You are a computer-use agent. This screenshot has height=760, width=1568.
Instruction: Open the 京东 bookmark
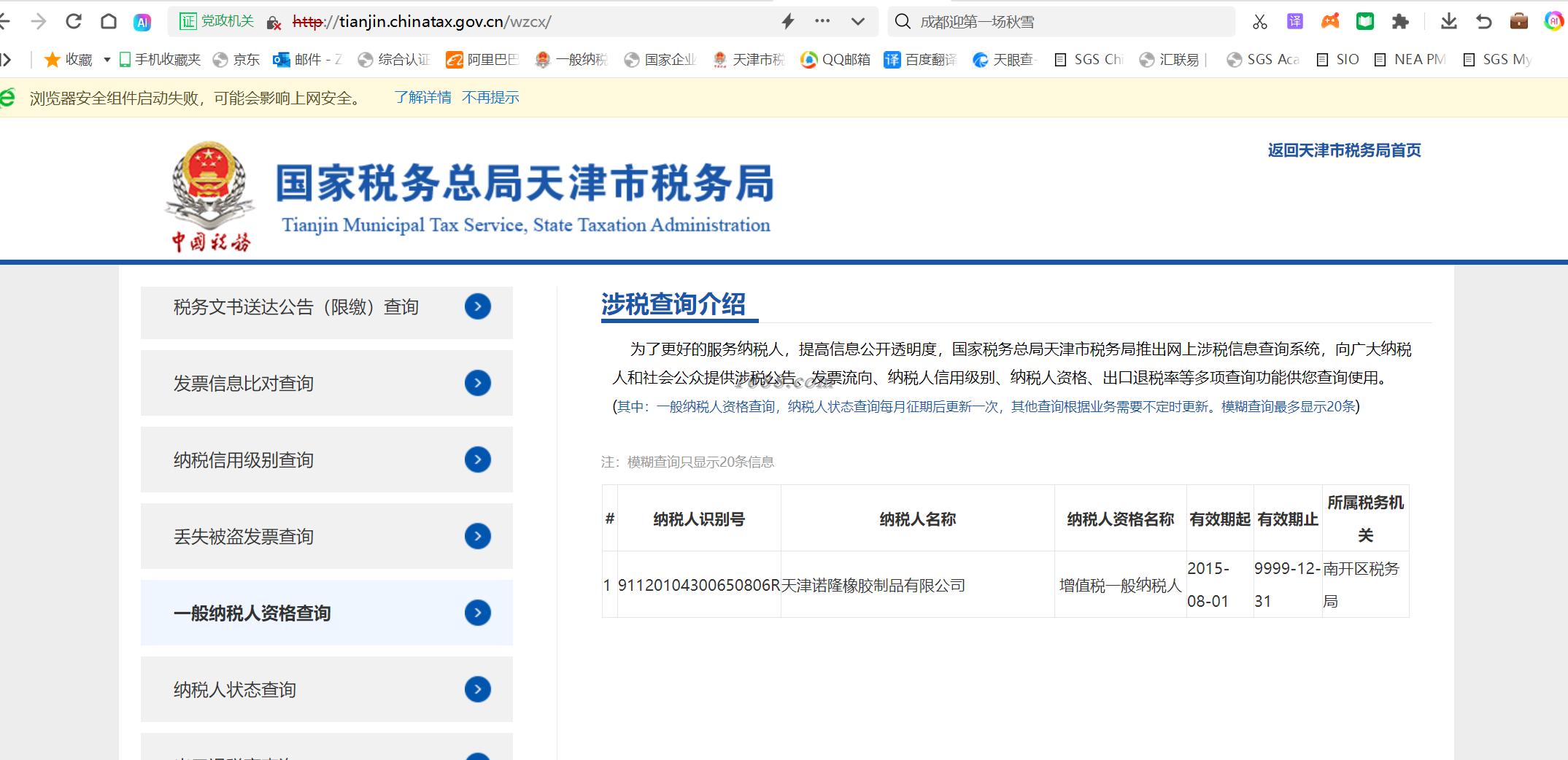click(236, 60)
